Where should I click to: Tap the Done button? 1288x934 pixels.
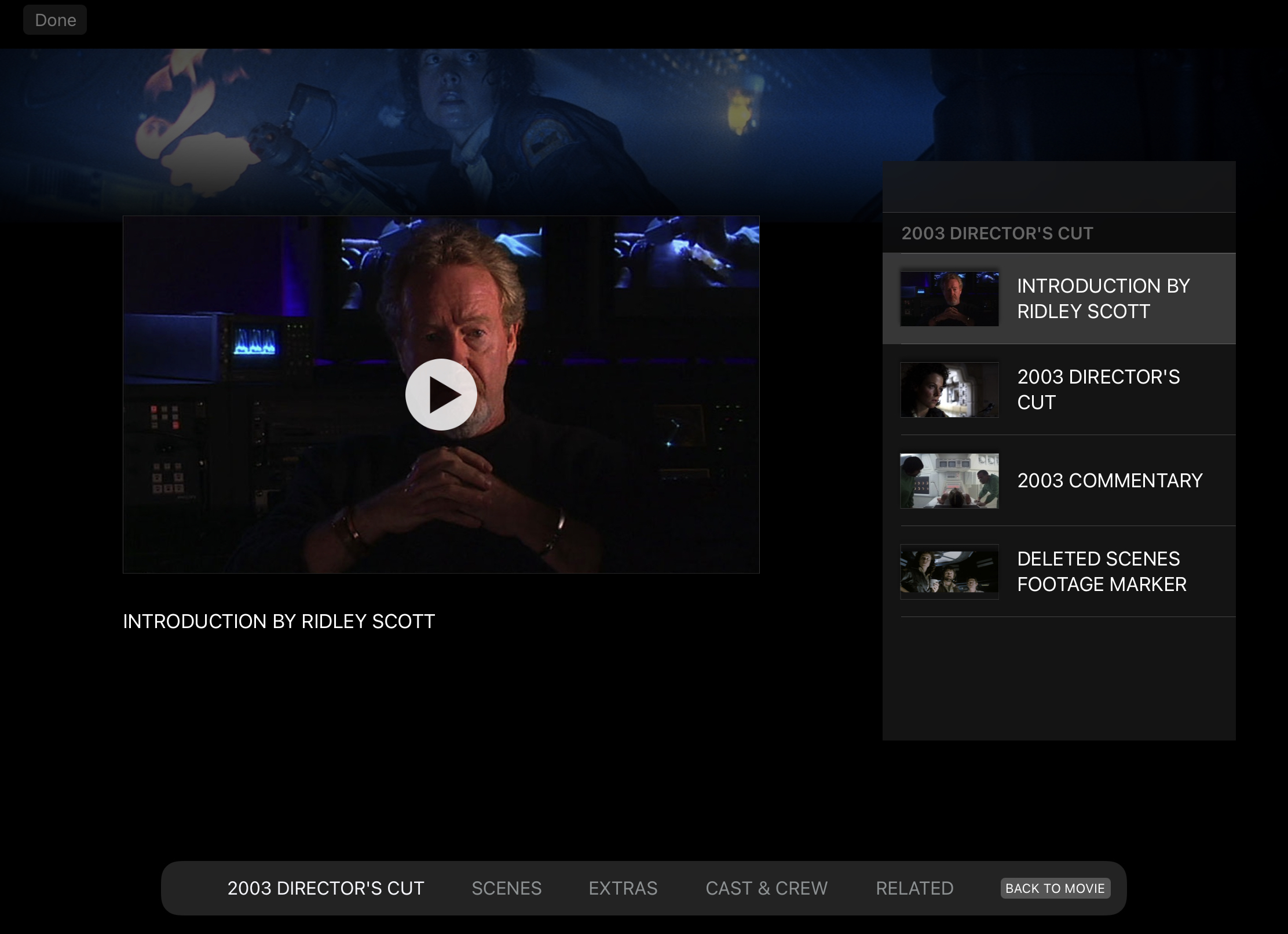point(55,20)
